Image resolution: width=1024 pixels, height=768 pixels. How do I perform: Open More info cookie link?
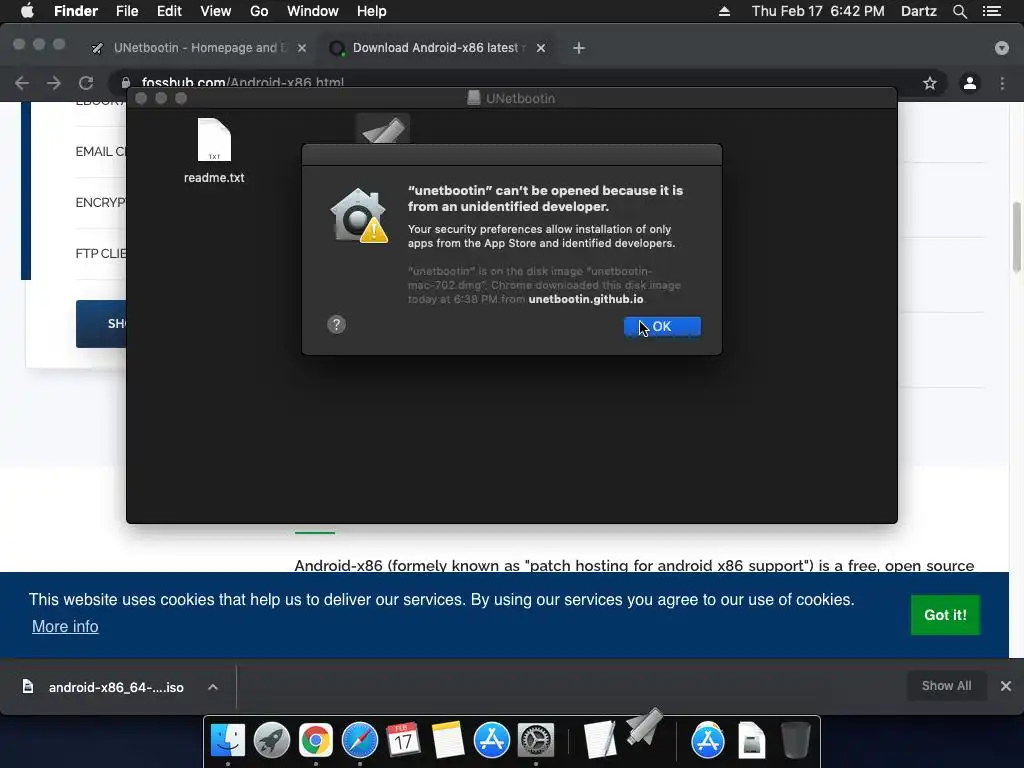[65, 626]
